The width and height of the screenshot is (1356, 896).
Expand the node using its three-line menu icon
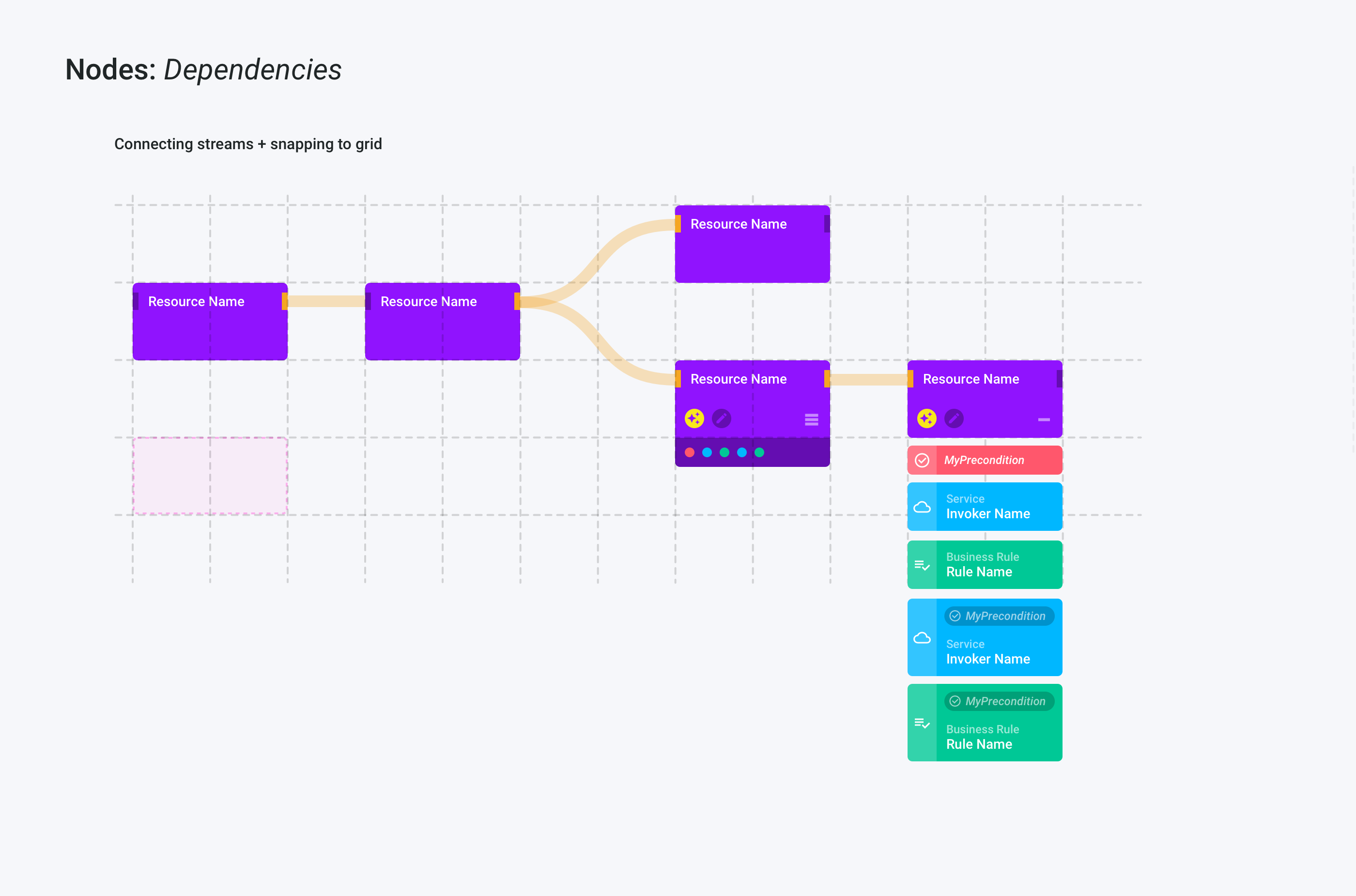click(x=812, y=419)
